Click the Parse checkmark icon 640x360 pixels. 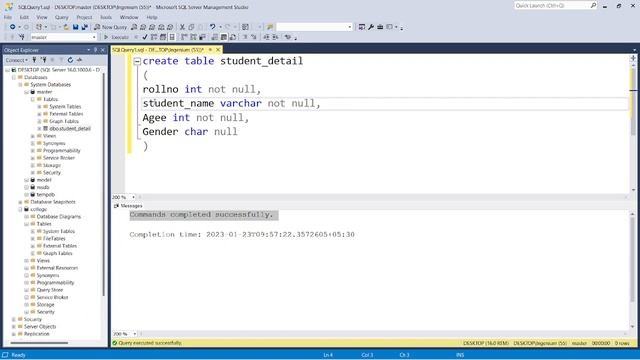[145, 37]
